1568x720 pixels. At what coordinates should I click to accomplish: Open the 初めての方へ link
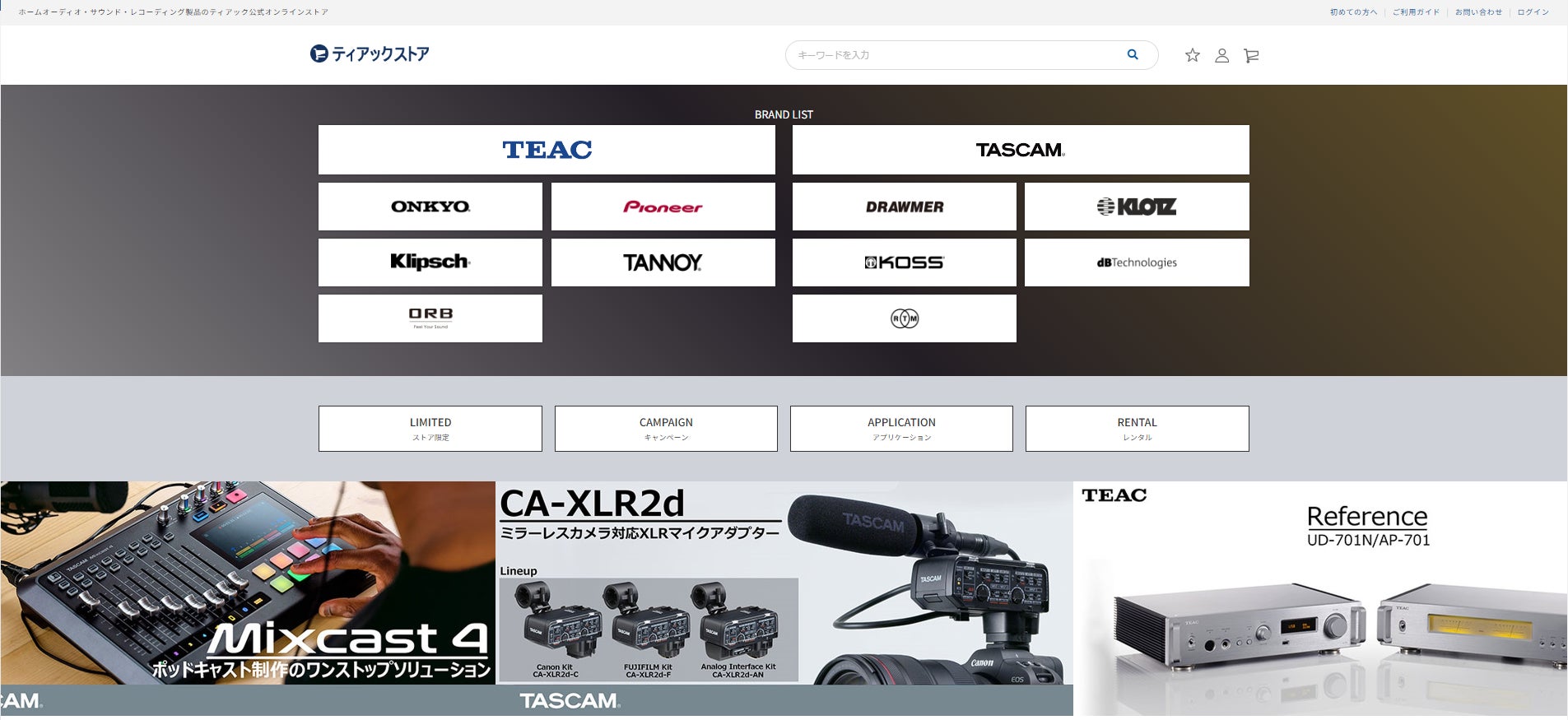pyautogui.click(x=1353, y=12)
